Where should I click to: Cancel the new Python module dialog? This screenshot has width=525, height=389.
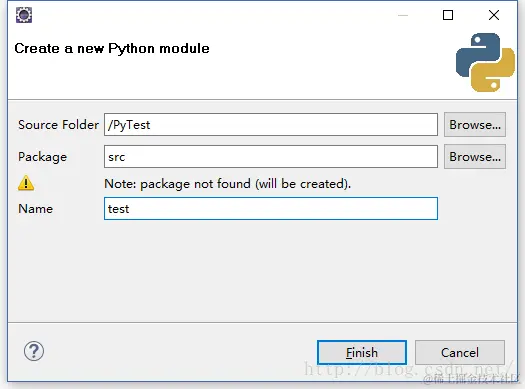460,353
